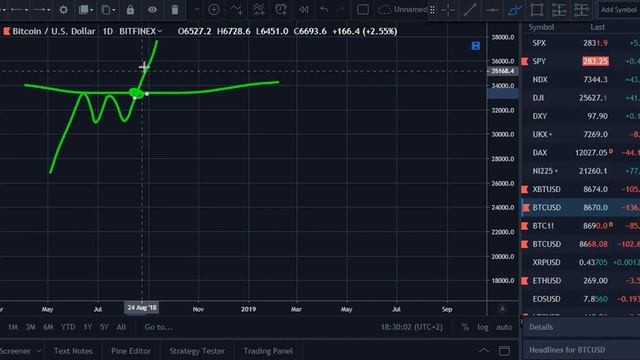640x360 pixels.
Task: Click the A button under price scale
Action: tap(502, 309)
